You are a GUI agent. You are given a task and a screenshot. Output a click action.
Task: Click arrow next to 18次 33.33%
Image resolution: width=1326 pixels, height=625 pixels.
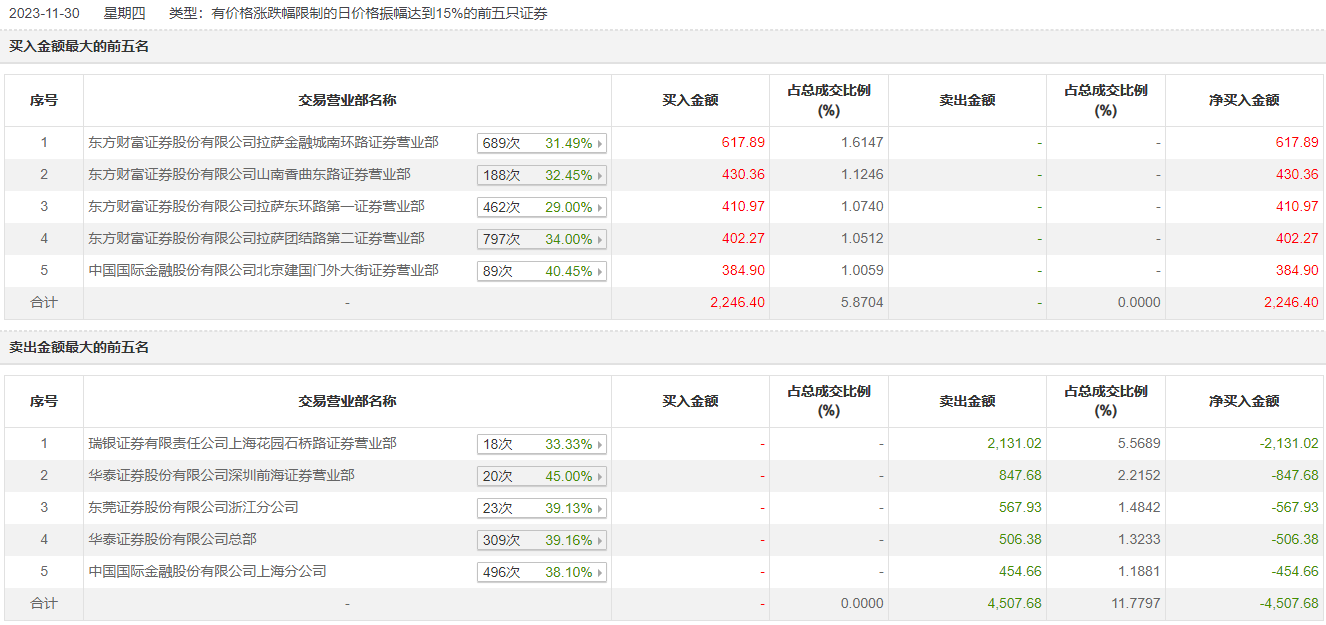coord(600,445)
